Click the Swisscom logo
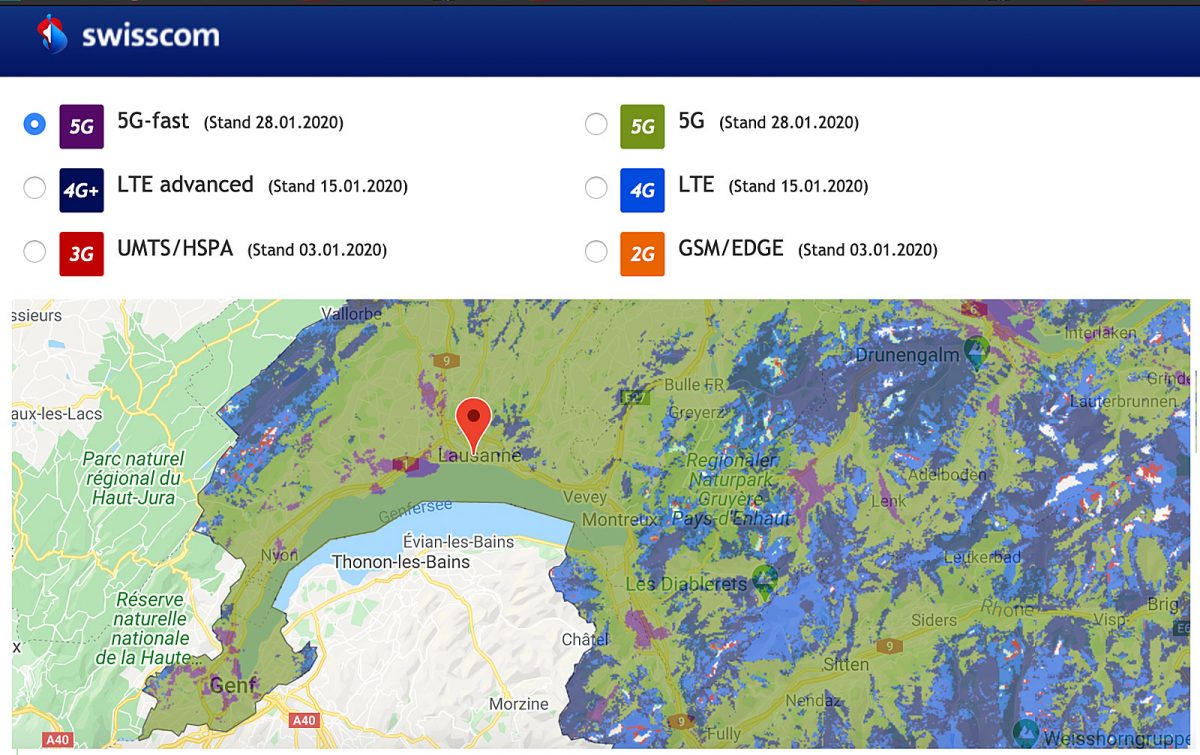 (x=127, y=36)
